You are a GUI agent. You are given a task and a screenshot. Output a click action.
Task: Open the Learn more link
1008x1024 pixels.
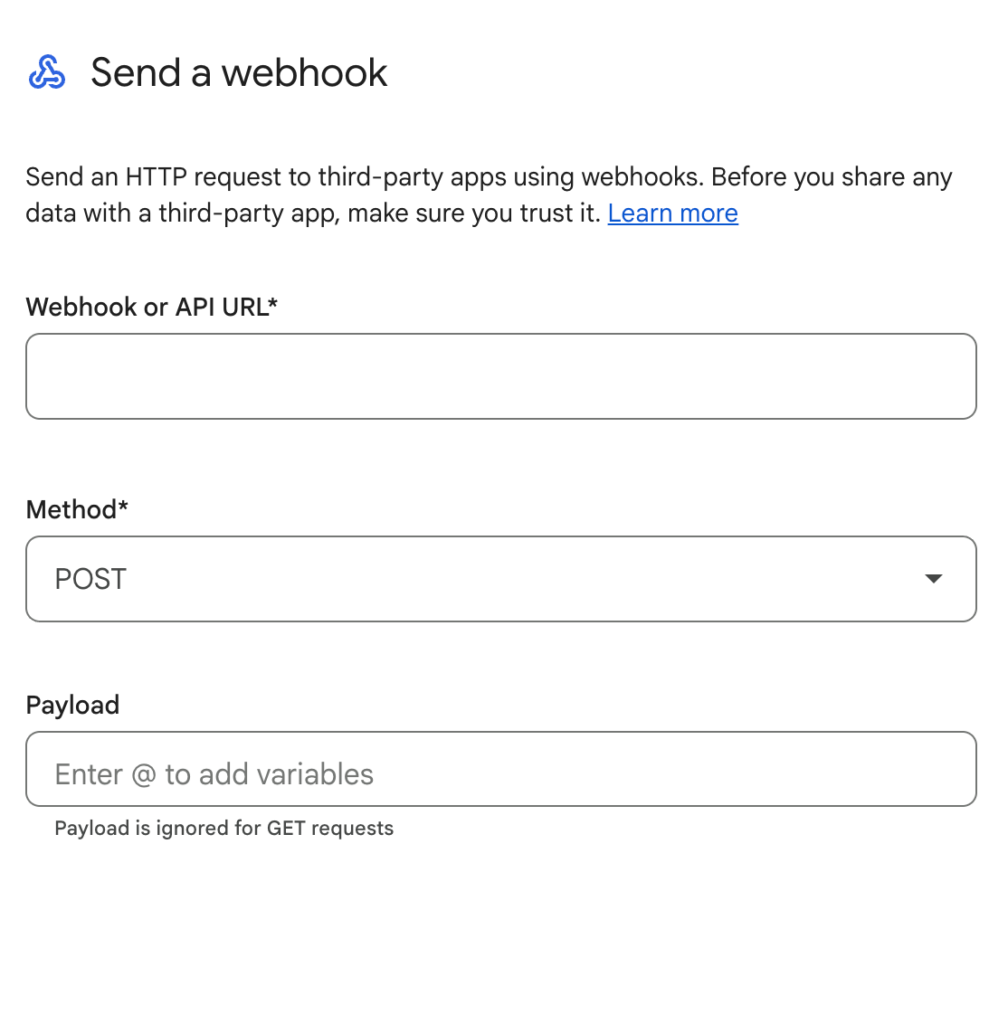pos(672,213)
